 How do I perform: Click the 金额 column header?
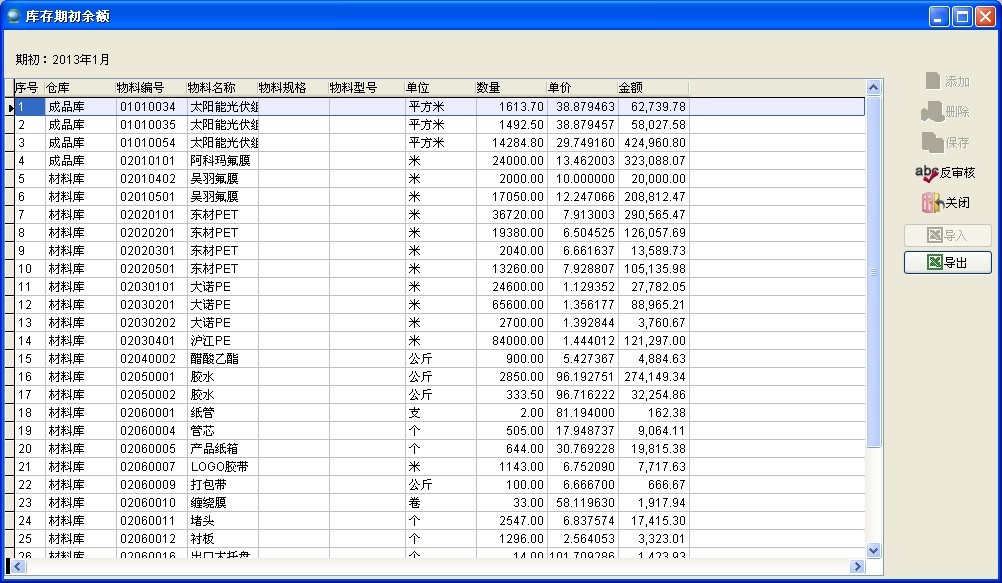tap(630, 88)
